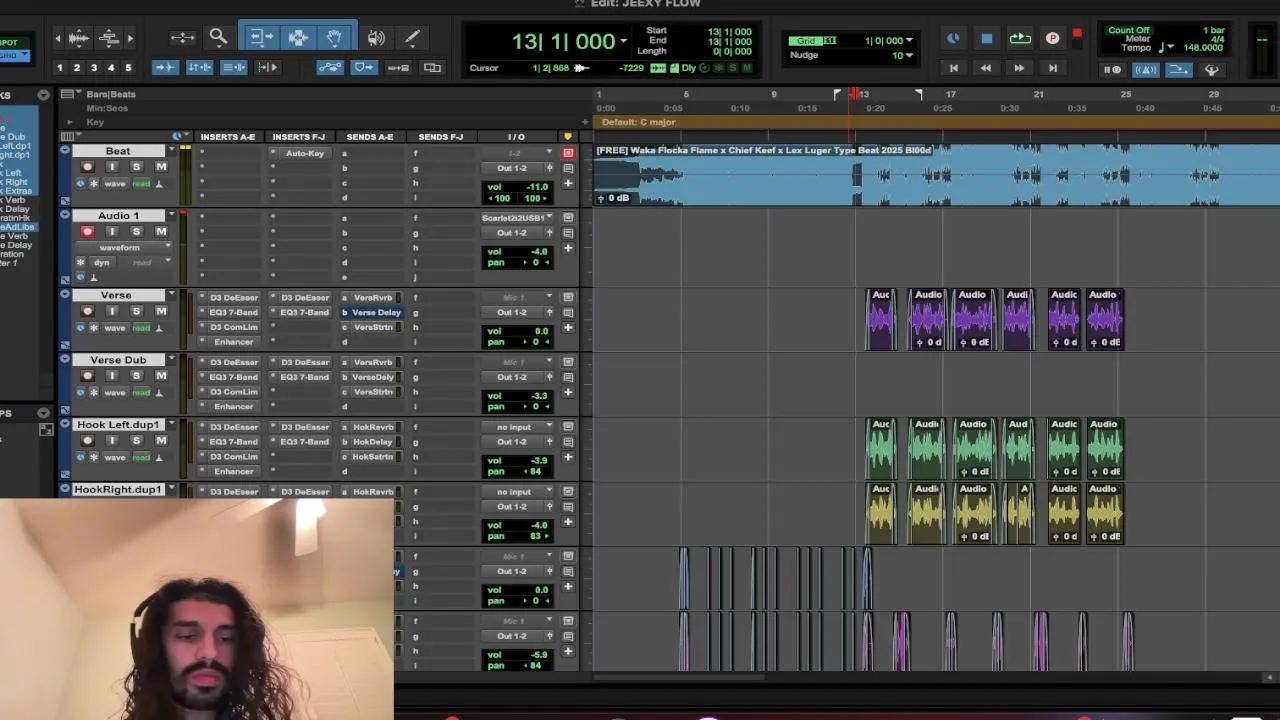The image size is (1280, 720).
Task: Select the Pencil tool
Action: point(412,38)
